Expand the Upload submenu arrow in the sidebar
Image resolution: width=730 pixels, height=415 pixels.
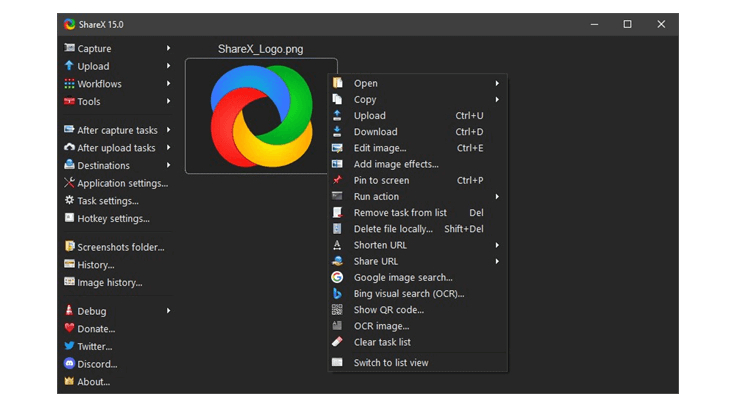tap(169, 66)
